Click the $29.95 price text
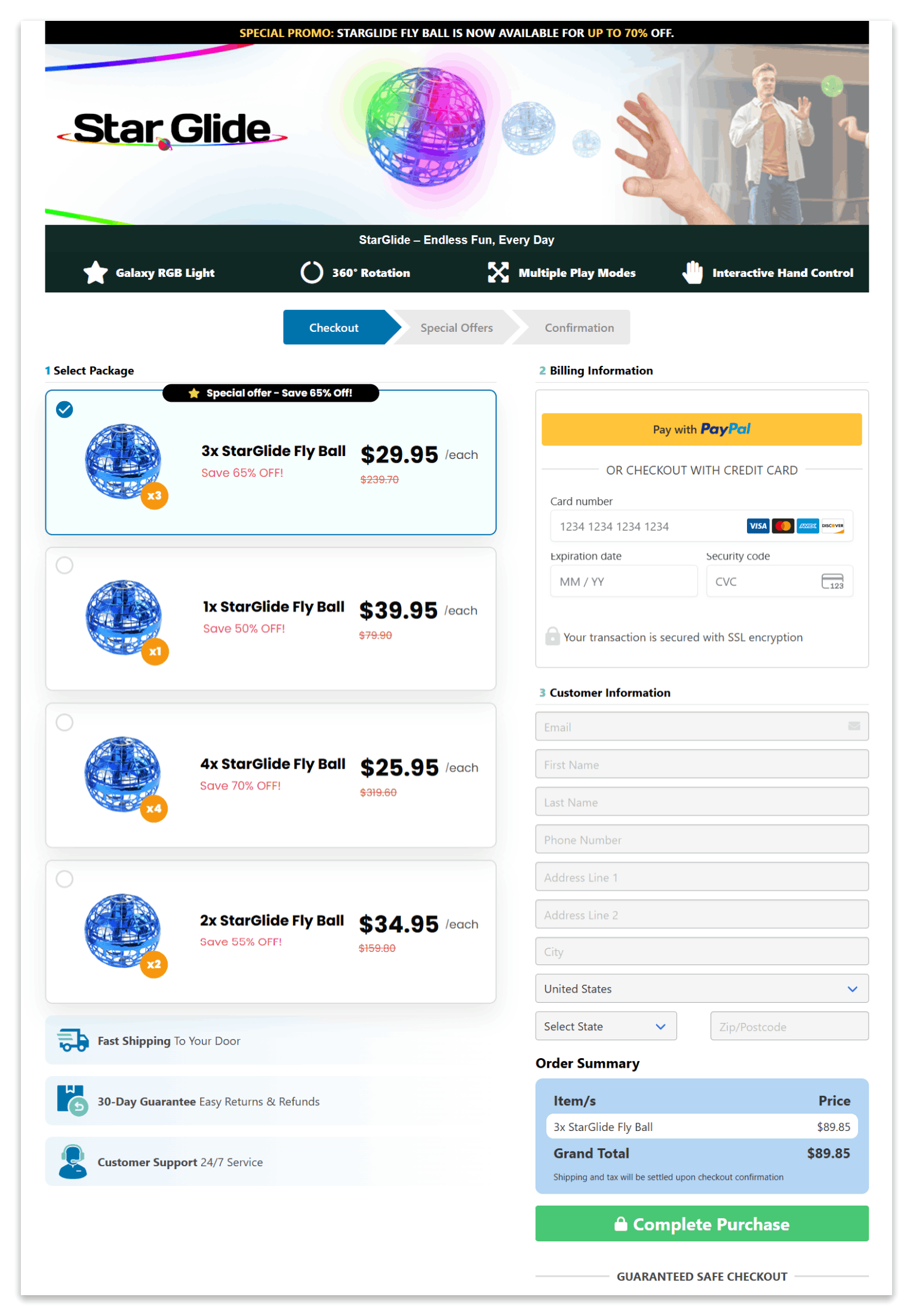The height and width of the screenshot is (1316, 913). point(399,454)
